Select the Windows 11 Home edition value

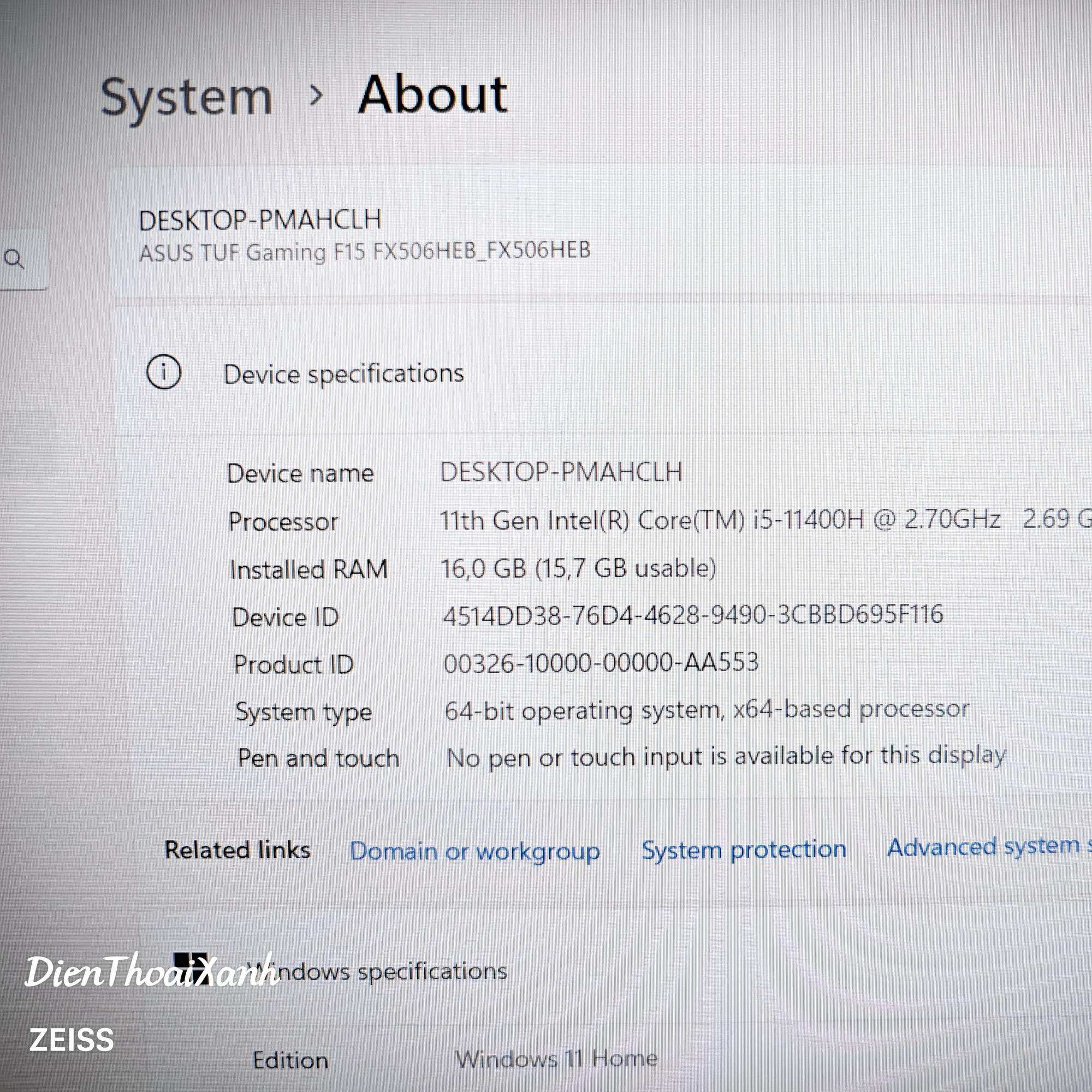click(x=557, y=1059)
